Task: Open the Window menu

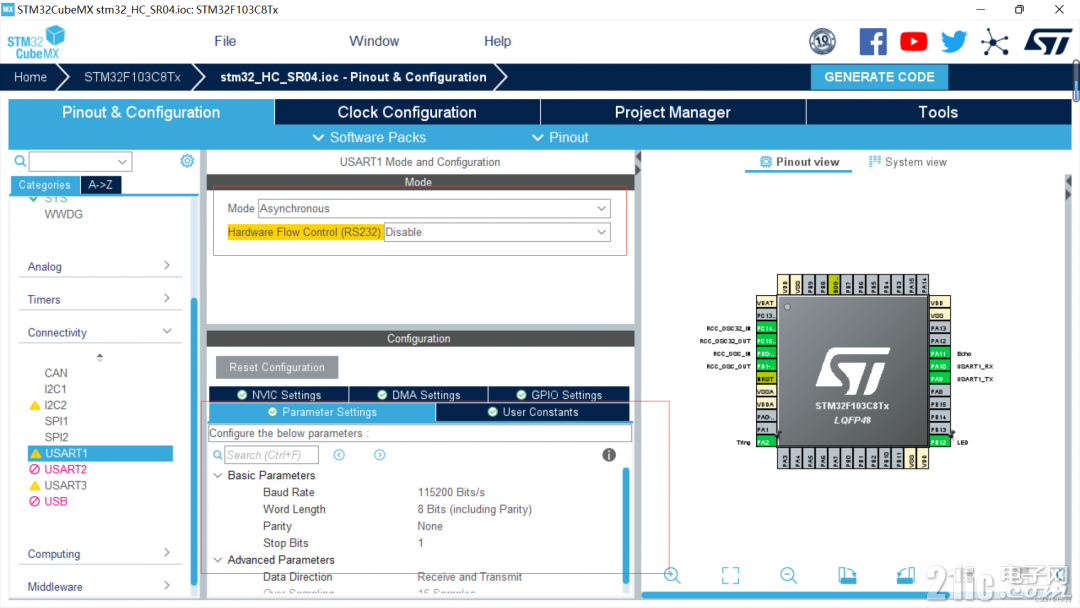Action: (x=374, y=41)
